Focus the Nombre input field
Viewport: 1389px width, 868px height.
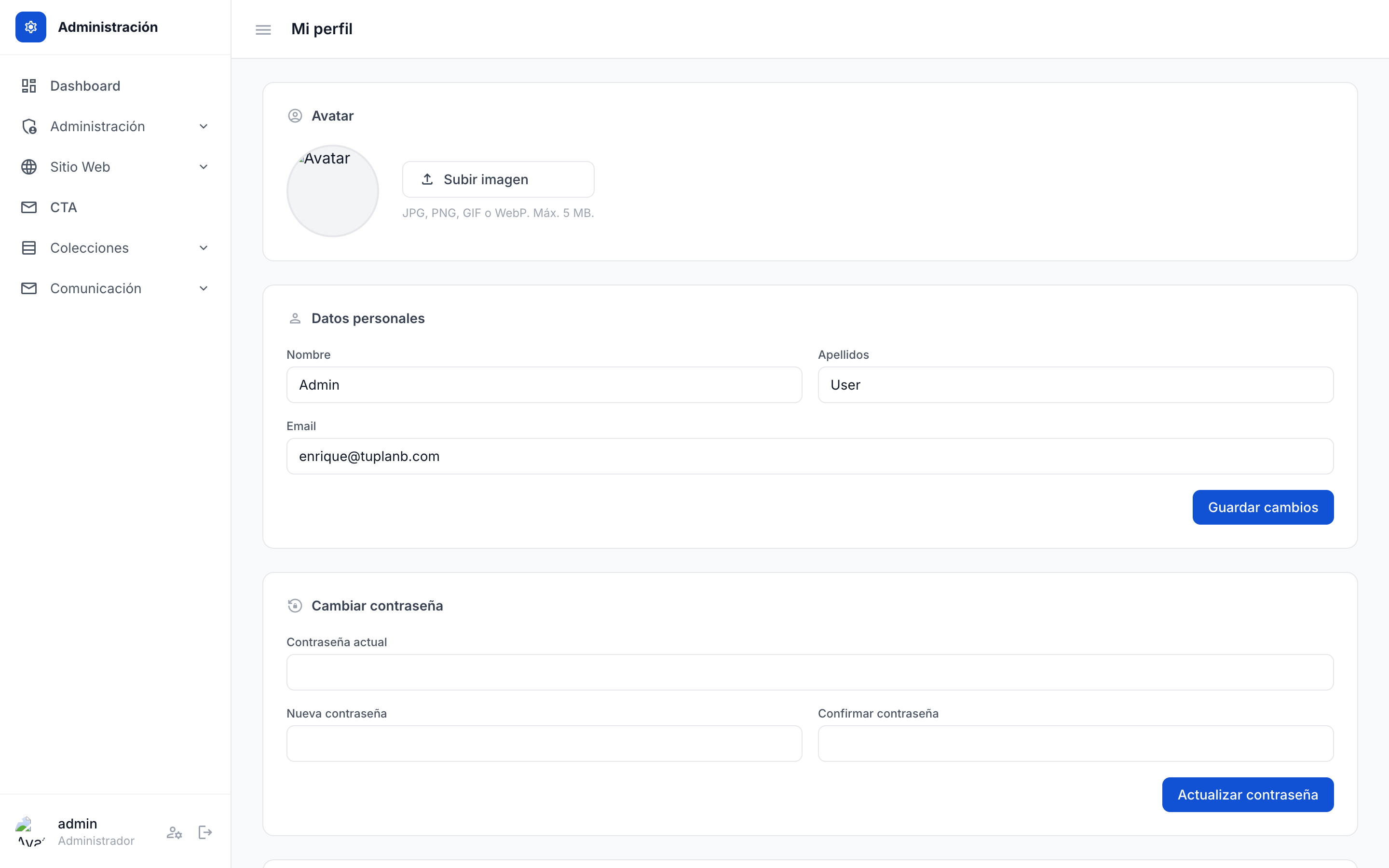click(544, 385)
